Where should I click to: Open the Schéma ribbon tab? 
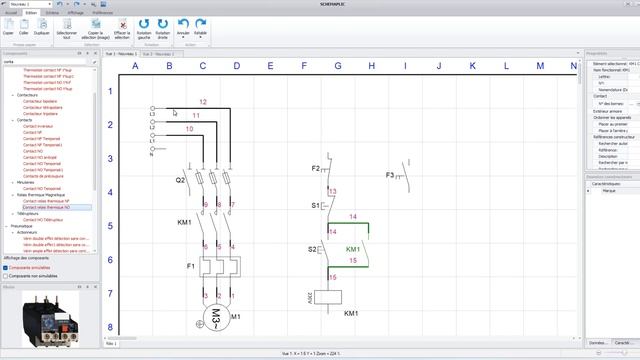pyautogui.click(x=52, y=13)
